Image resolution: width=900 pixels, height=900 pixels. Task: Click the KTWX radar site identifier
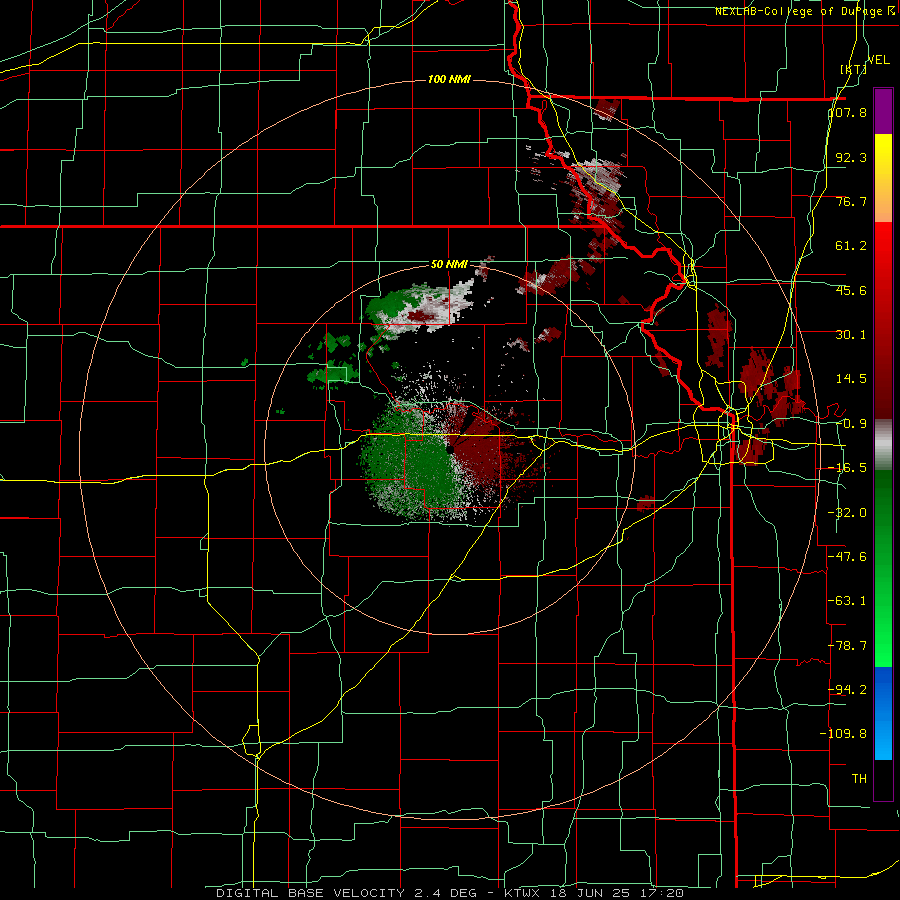click(x=523, y=893)
